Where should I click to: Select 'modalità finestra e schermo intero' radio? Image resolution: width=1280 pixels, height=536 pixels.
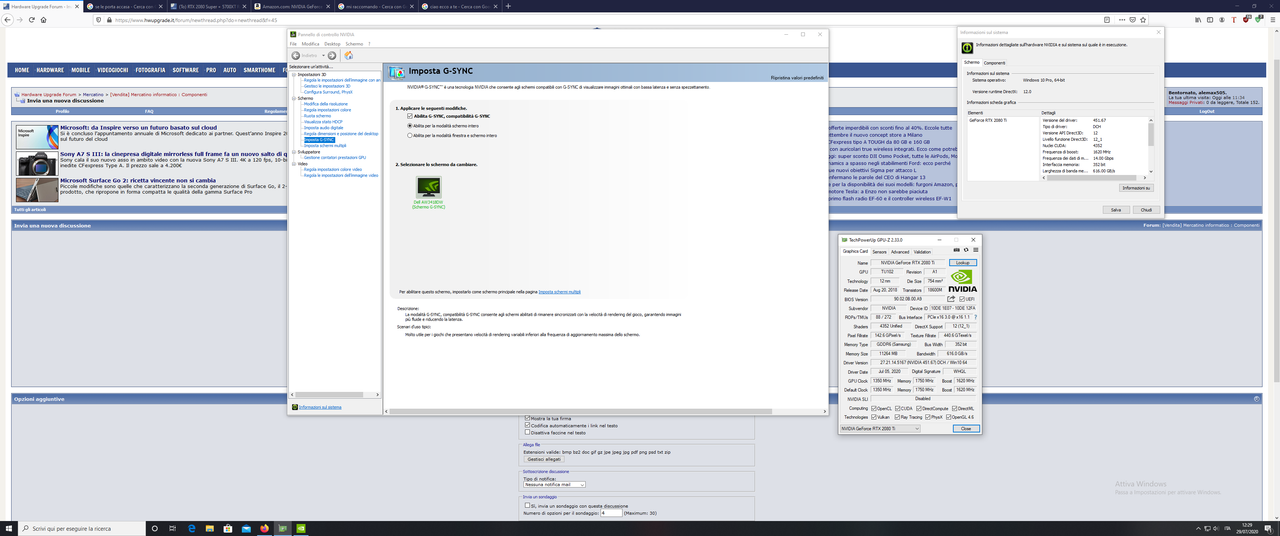(410, 135)
